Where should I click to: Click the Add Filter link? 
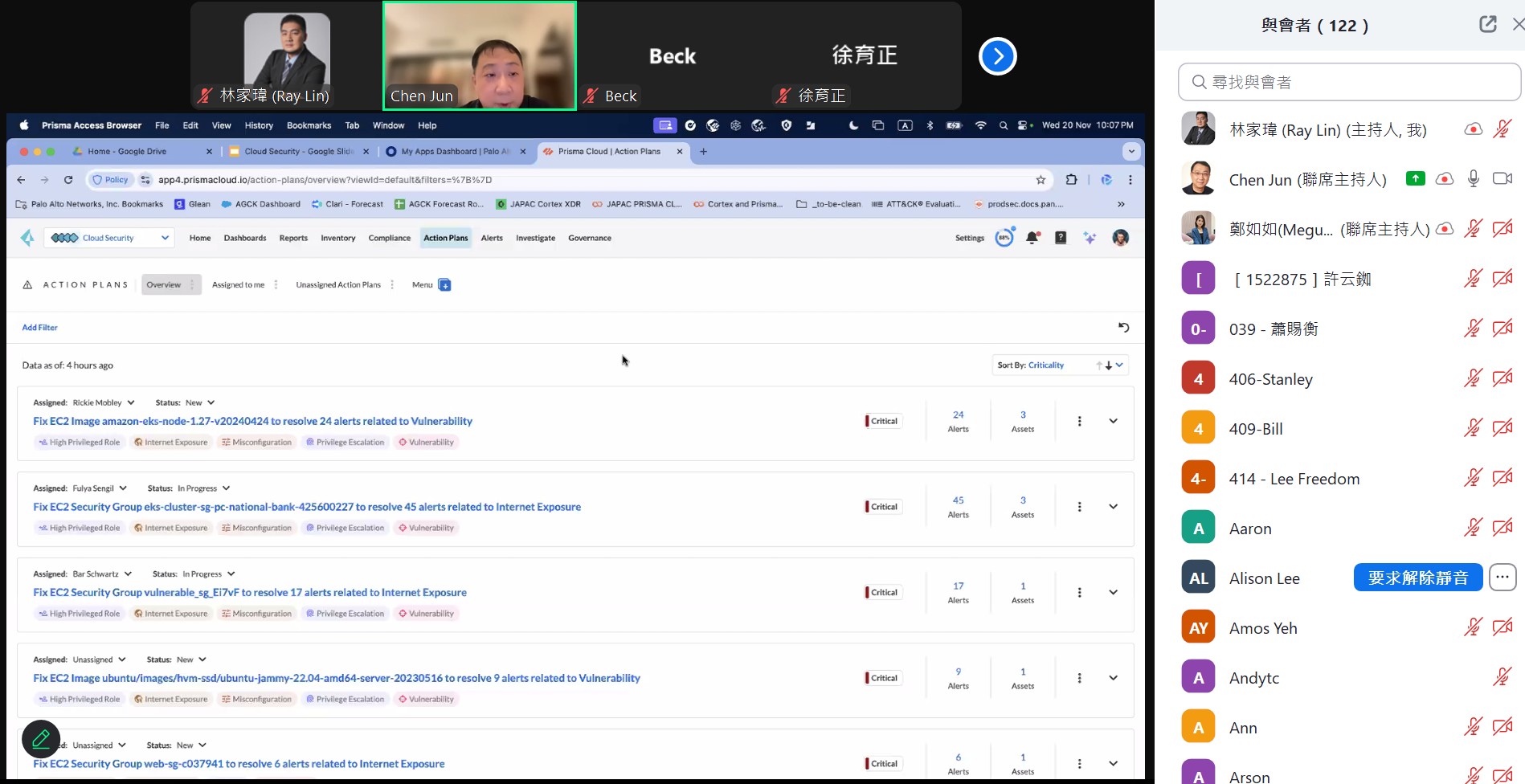click(39, 328)
